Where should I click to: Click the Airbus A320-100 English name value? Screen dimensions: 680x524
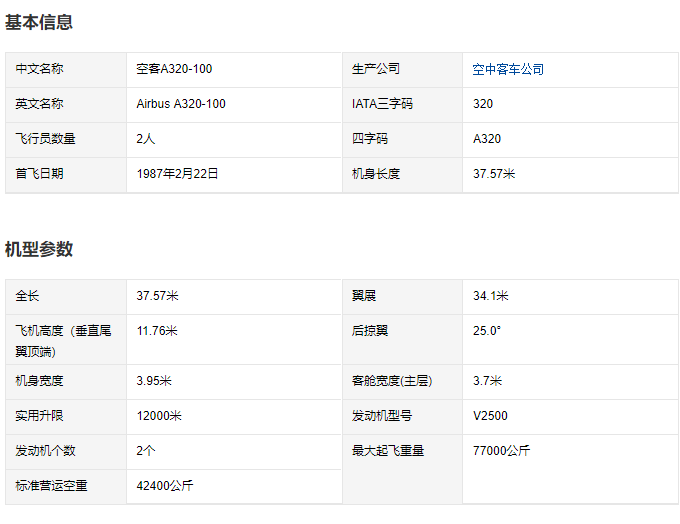coord(181,104)
